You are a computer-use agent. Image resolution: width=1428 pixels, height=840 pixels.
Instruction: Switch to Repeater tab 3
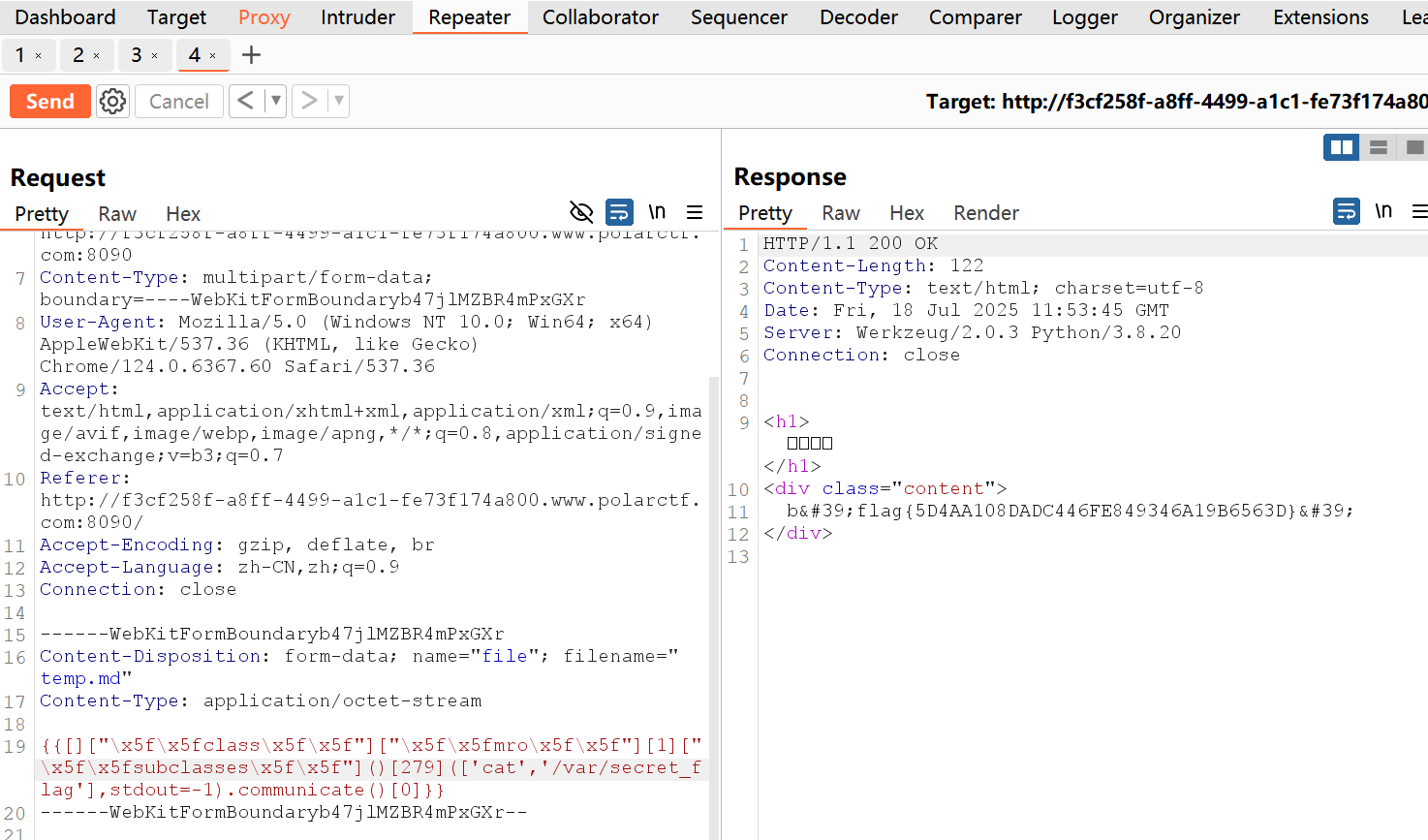pos(137,55)
